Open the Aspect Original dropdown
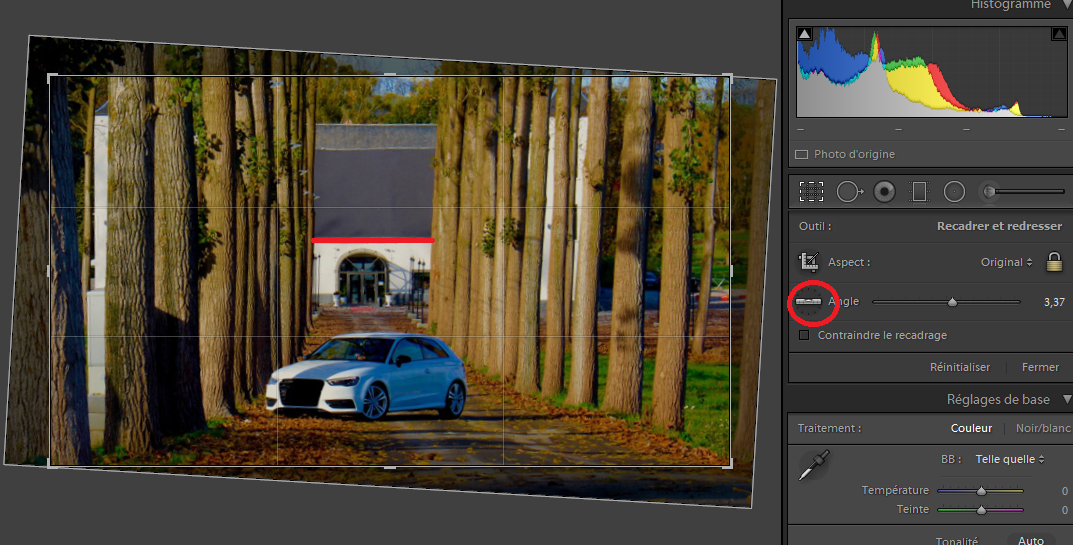Viewport: 1073px width, 545px height. coord(1006,262)
